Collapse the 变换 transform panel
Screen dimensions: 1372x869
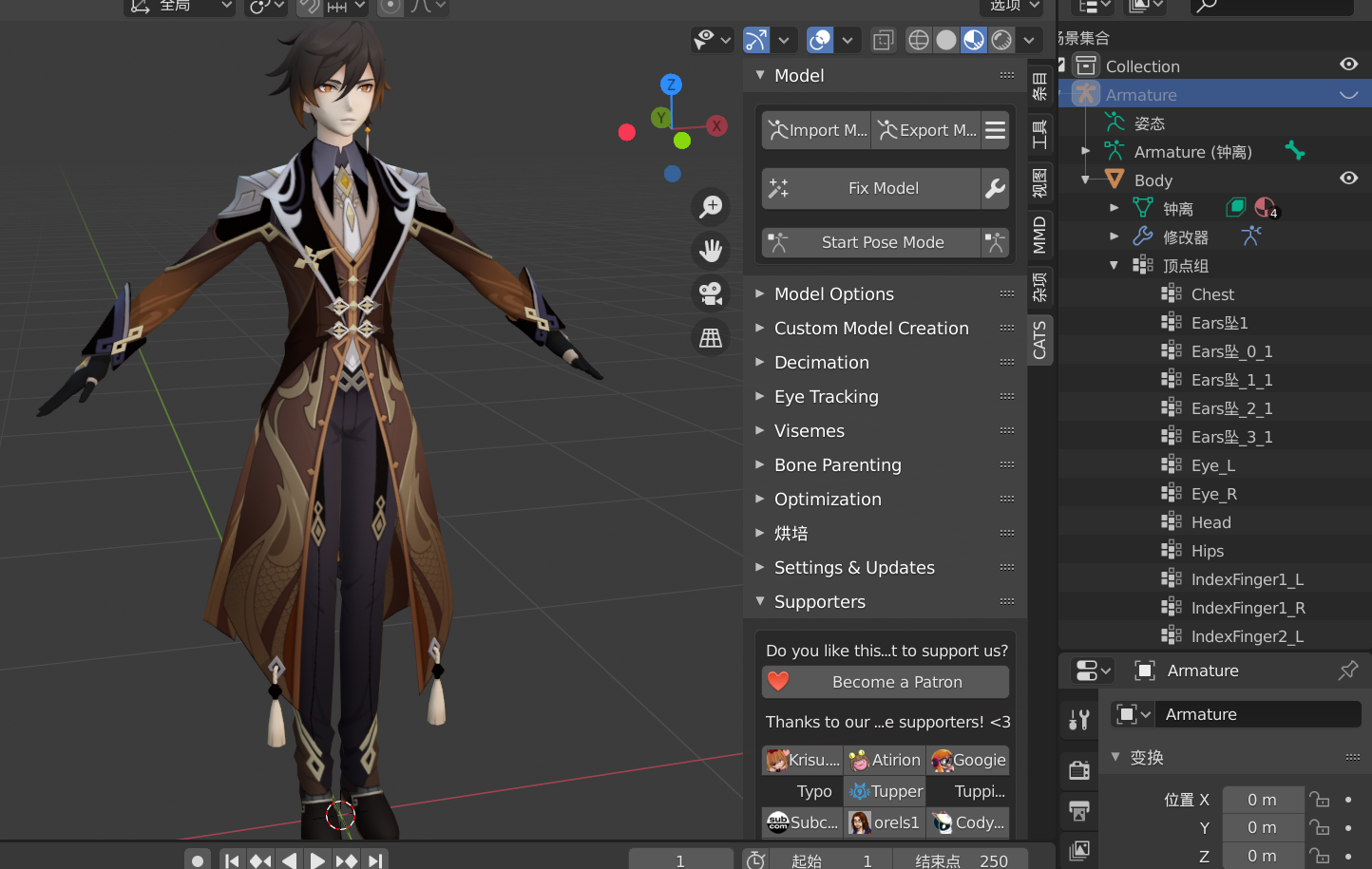coord(1115,757)
